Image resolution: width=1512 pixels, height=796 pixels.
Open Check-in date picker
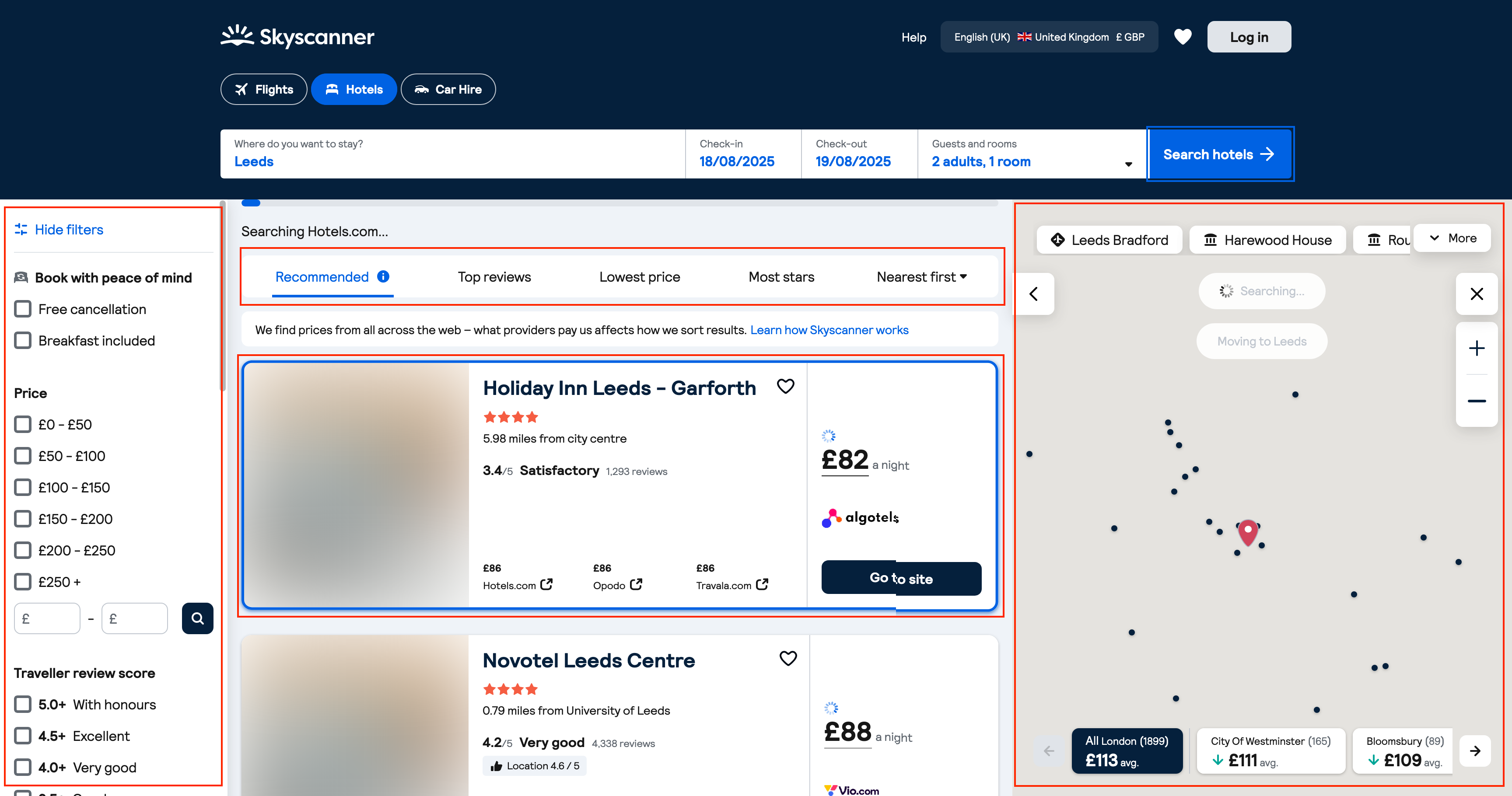point(743,154)
